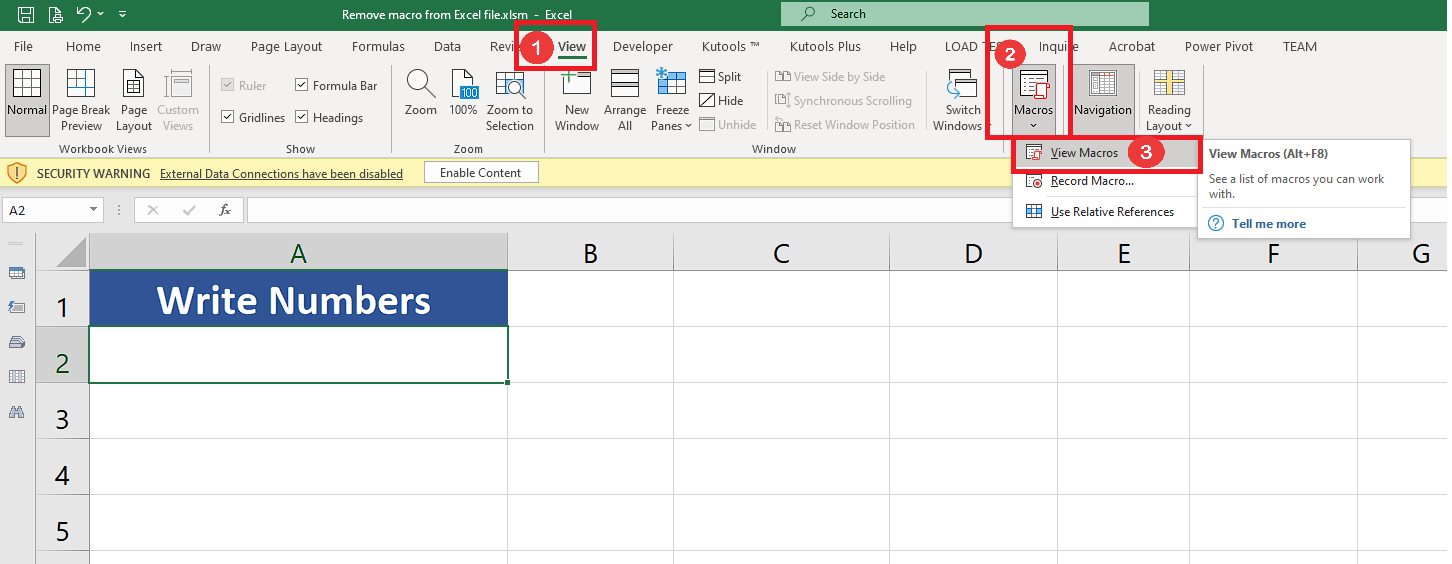Screen dimensions: 1452x564
Task: Toggle Use Relative References
Action: (1105, 212)
